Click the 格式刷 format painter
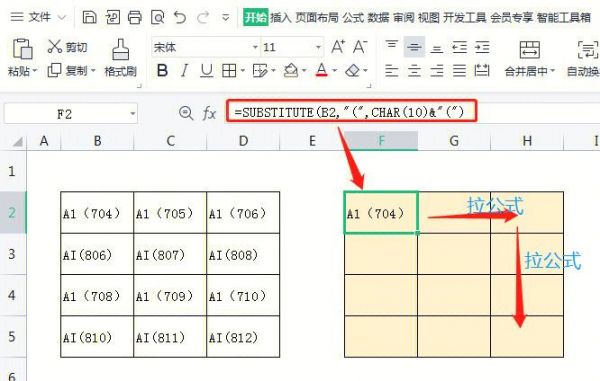This screenshot has width=600, height=381. (121, 58)
